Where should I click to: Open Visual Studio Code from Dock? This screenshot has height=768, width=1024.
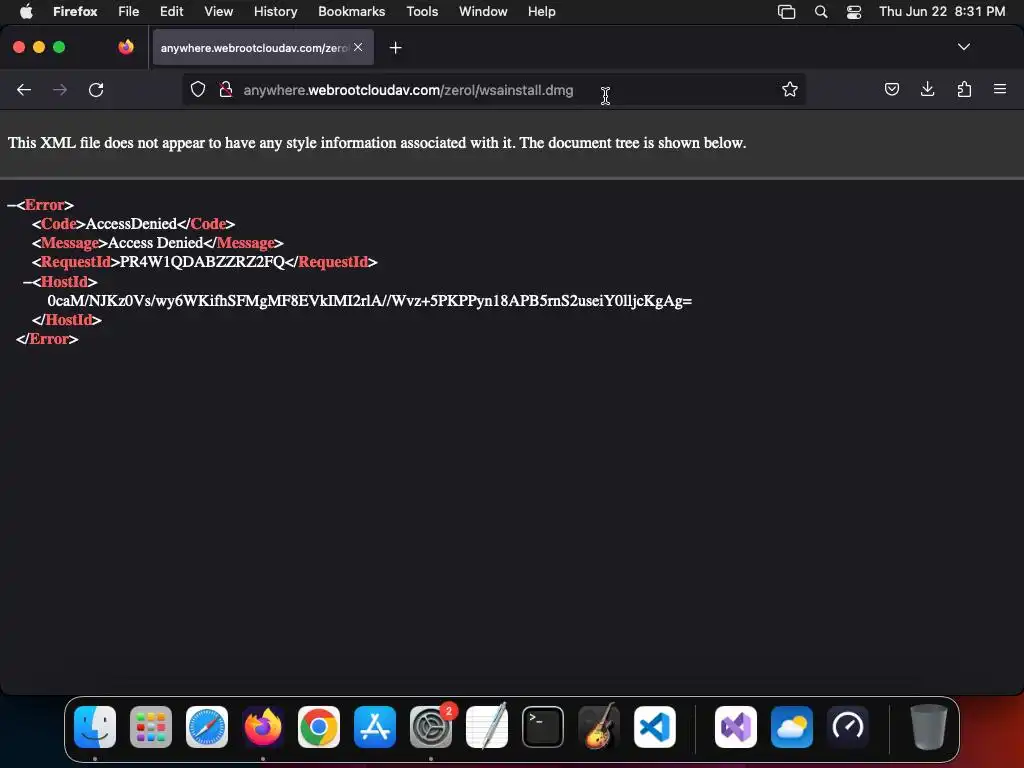pyautogui.click(x=655, y=727)
